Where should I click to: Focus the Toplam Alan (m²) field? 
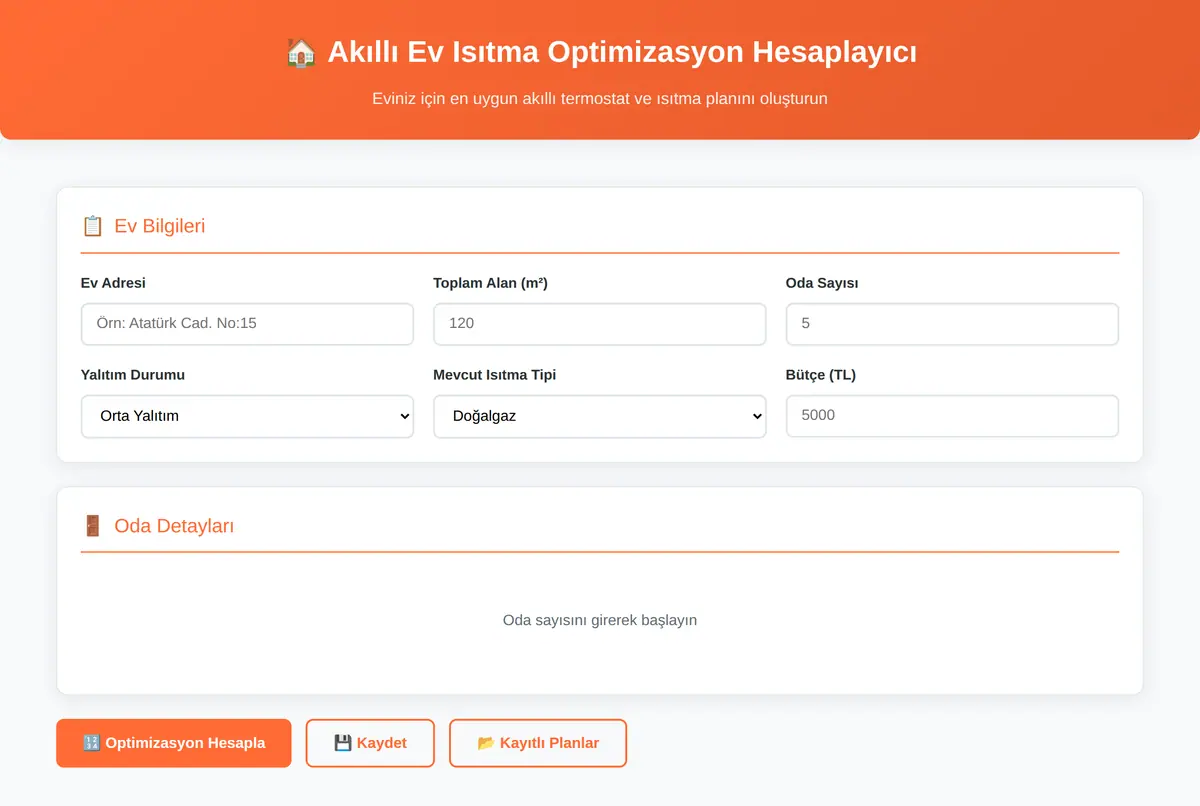(600, 324)
